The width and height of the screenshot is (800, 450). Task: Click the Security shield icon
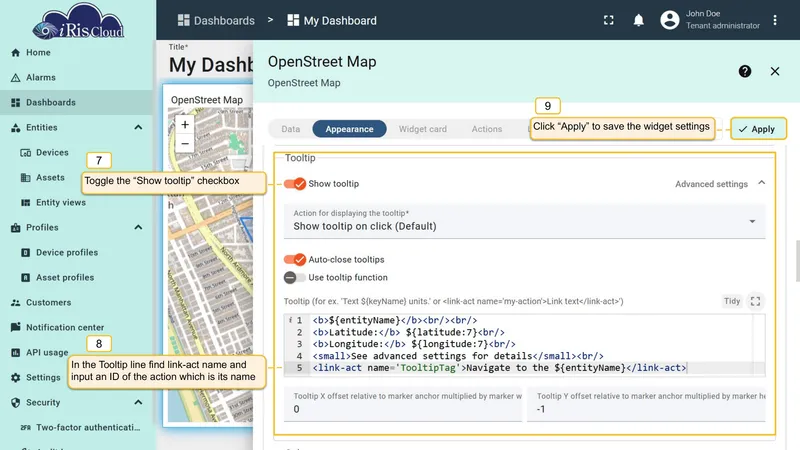tap(15, 403)
